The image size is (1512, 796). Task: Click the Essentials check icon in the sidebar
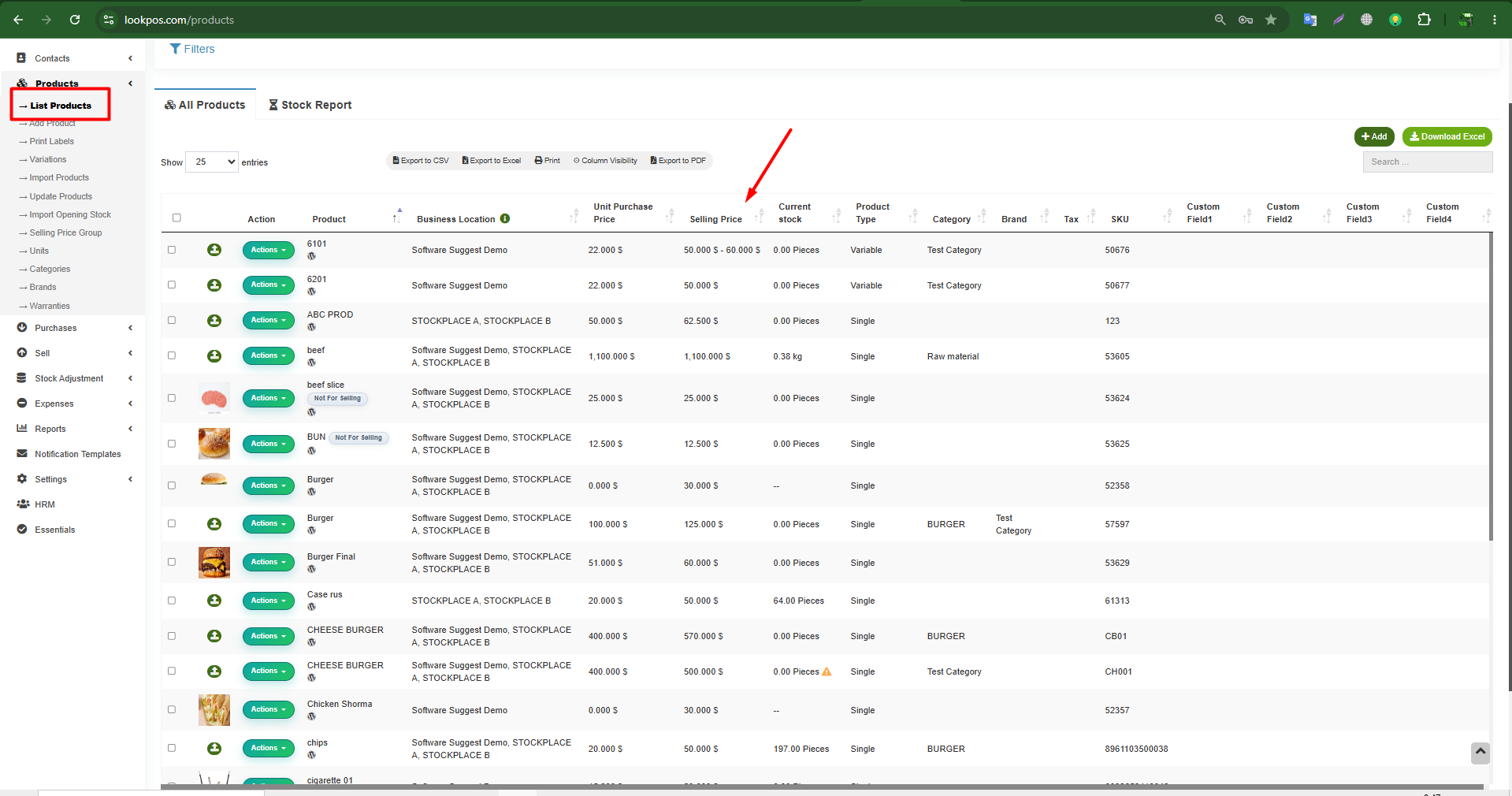(22, 530)
